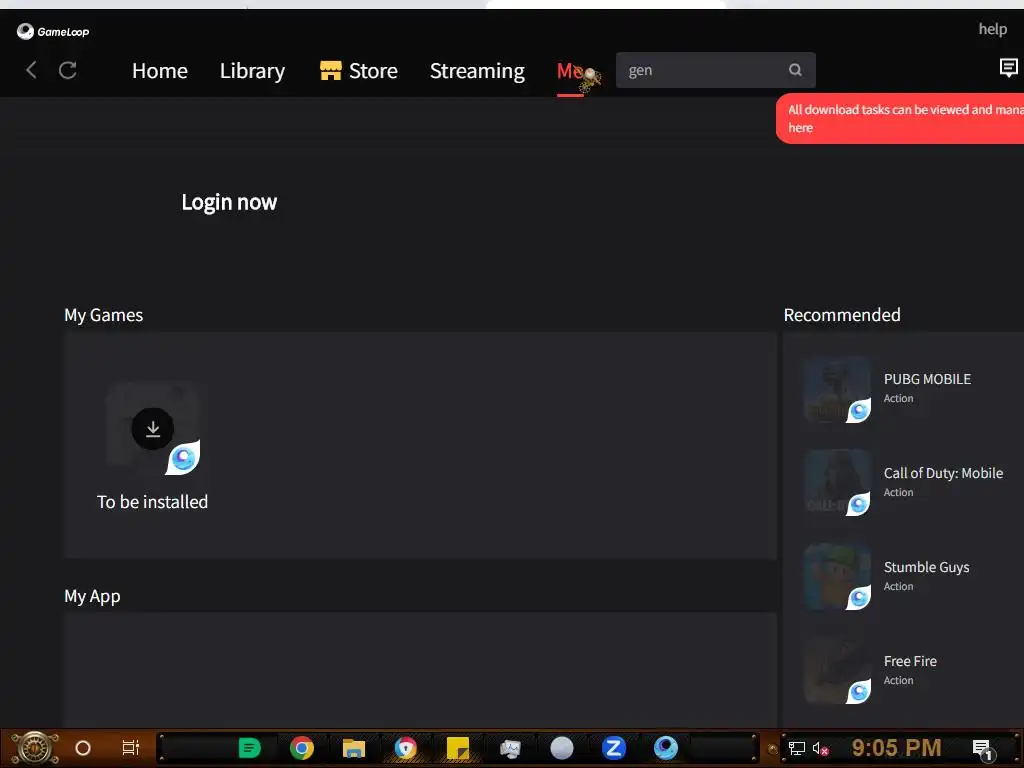Click the gray sphere taskbar icon
The width and height of the screenshot is (1024, 768).
pos(562,748)
